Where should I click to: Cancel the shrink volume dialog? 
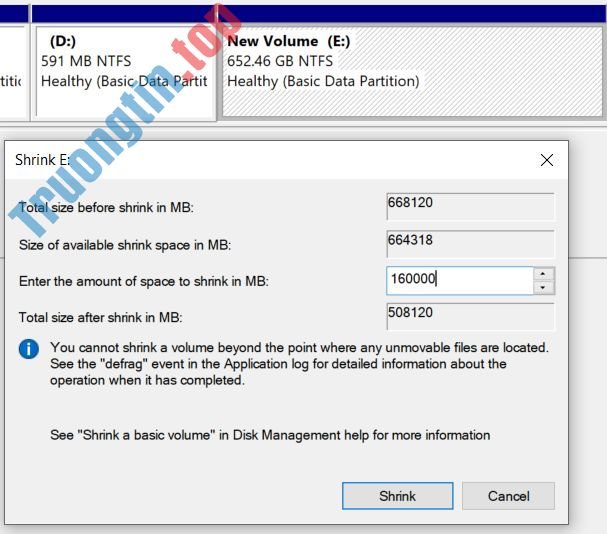coord(508,496)
